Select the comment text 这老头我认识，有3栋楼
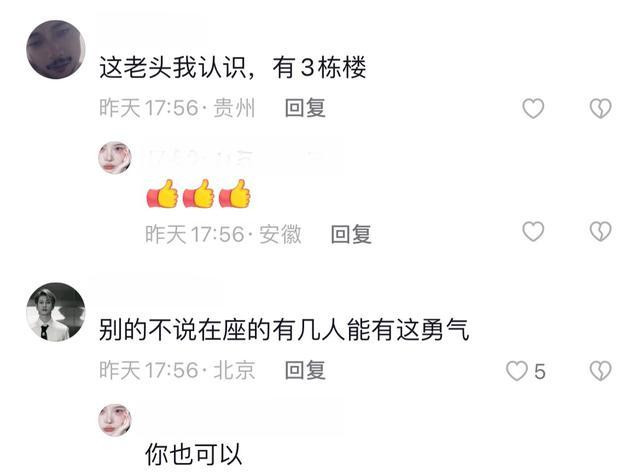 pos(233,67)
